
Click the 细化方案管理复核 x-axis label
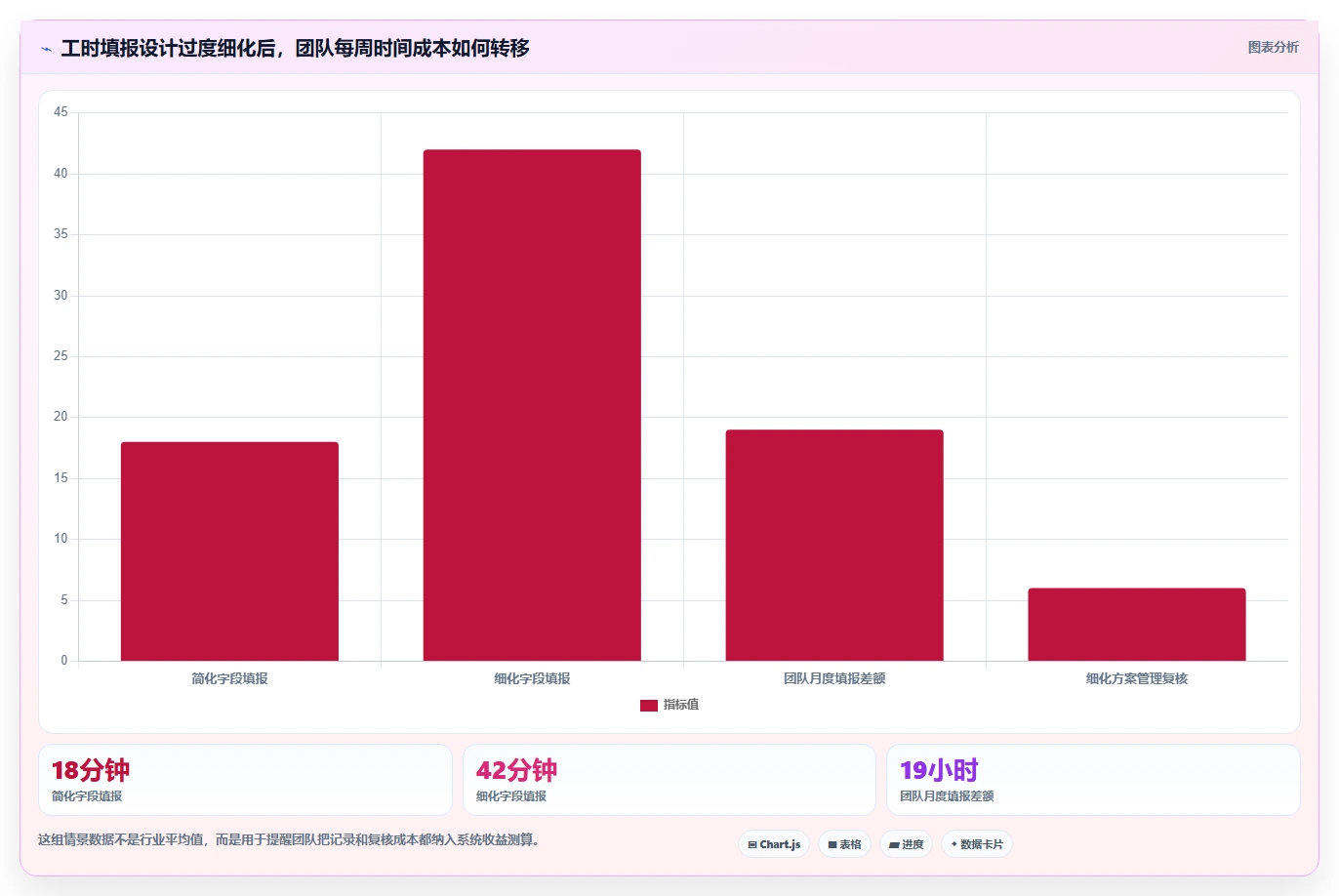coord(1137,678)
